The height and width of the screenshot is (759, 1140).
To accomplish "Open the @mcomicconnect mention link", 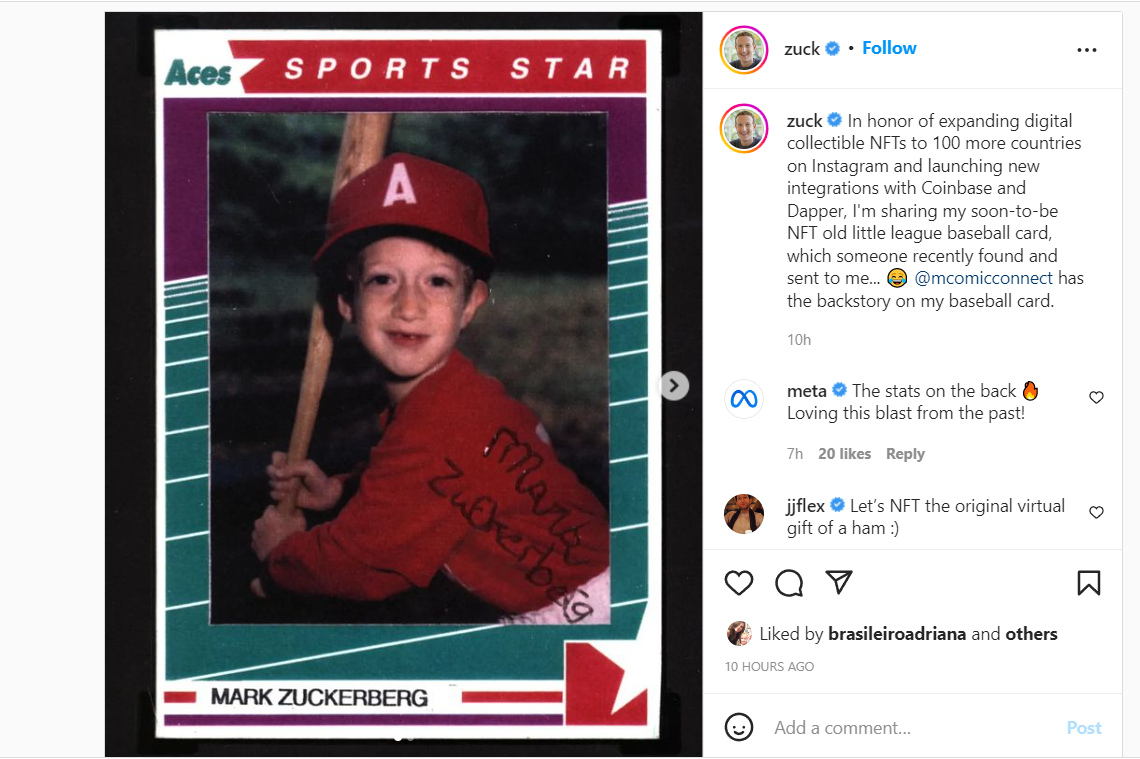I will point(983,278).
